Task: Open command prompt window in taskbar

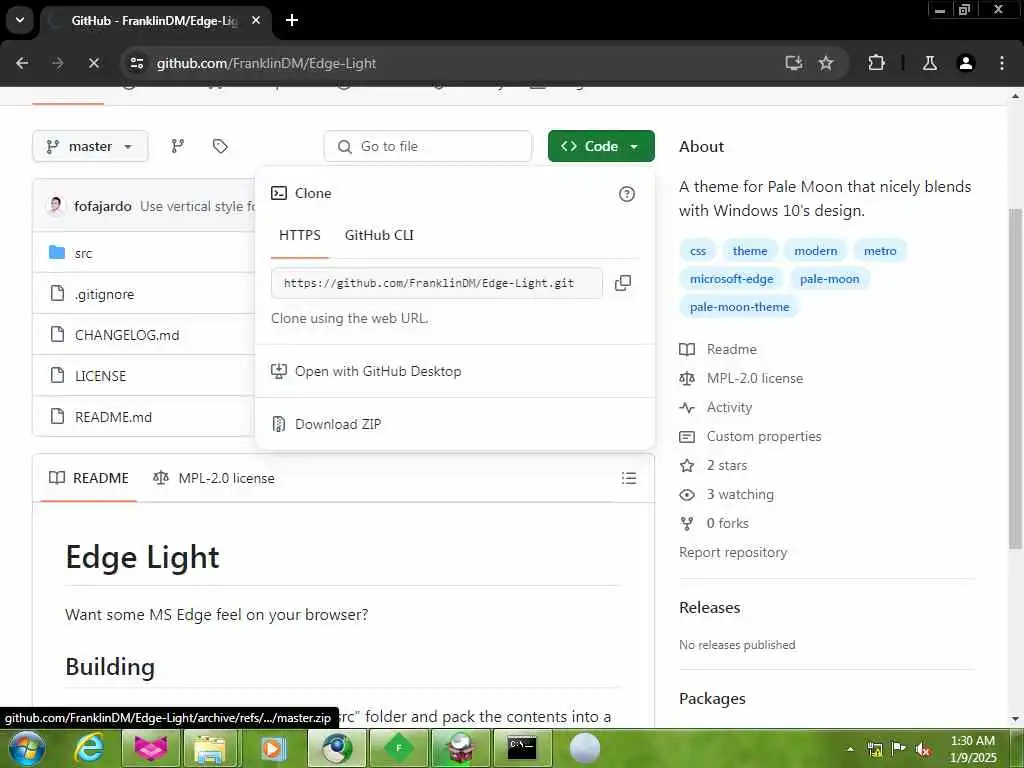Action: [x=522, y=748]
